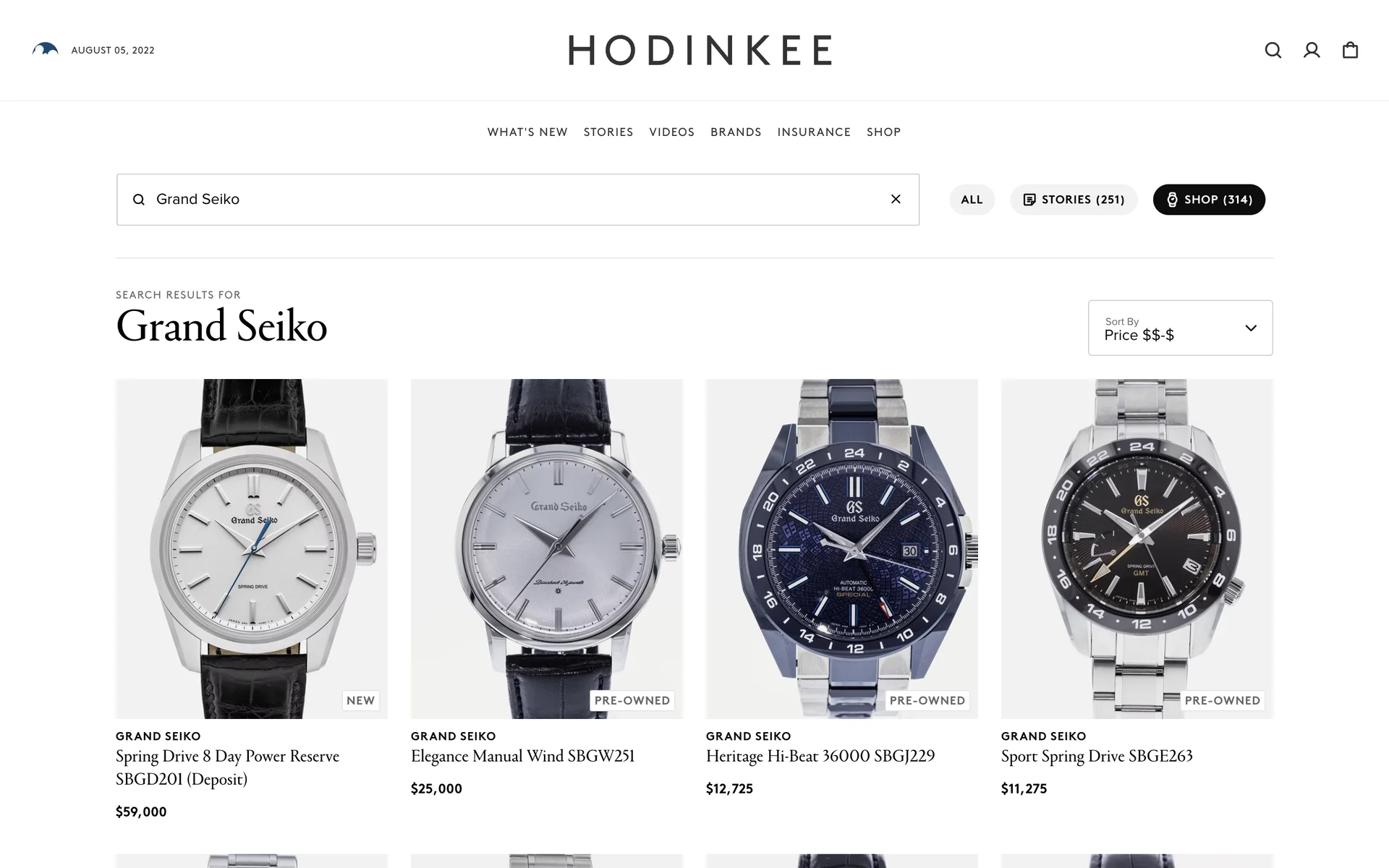Select the Shop (314) filter
This screenshot has width=1389, height=868.
pyautogui.click(x=1209, y=200)
